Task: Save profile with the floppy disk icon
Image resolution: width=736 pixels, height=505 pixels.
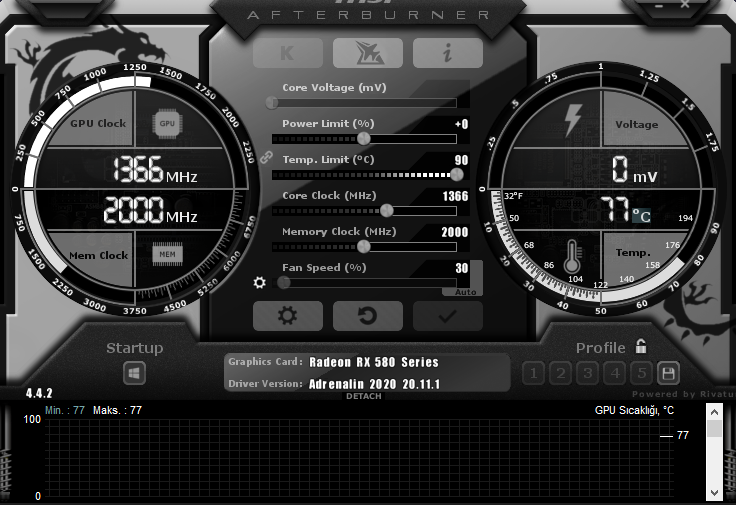Action: (668, 374)
